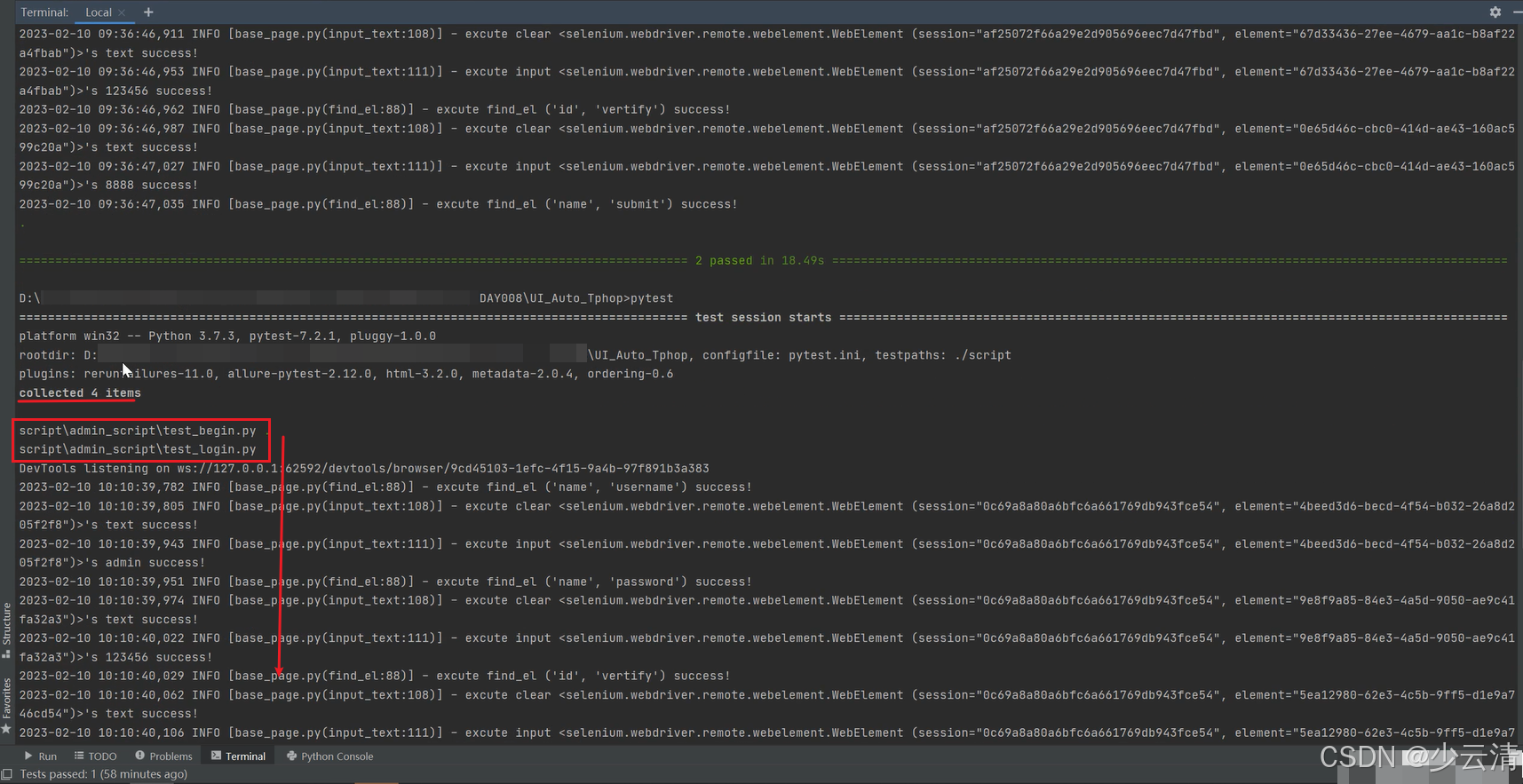Image resolution: width=1523 pixels, height=784 pixels.
Task: Toggle tool window bars corner icon
Action: coord(7,774)
